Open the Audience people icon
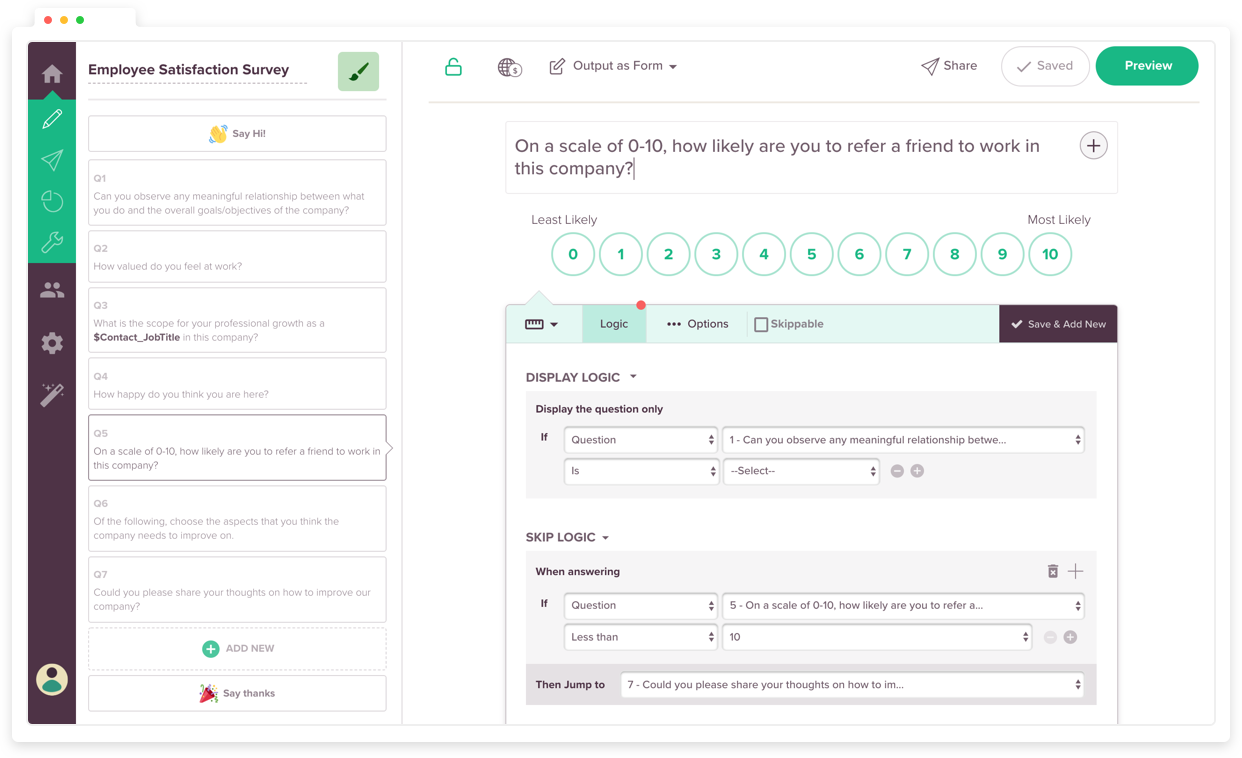Screen dimensions: 1242x758 pyautogui.click(x=52, y=291)
